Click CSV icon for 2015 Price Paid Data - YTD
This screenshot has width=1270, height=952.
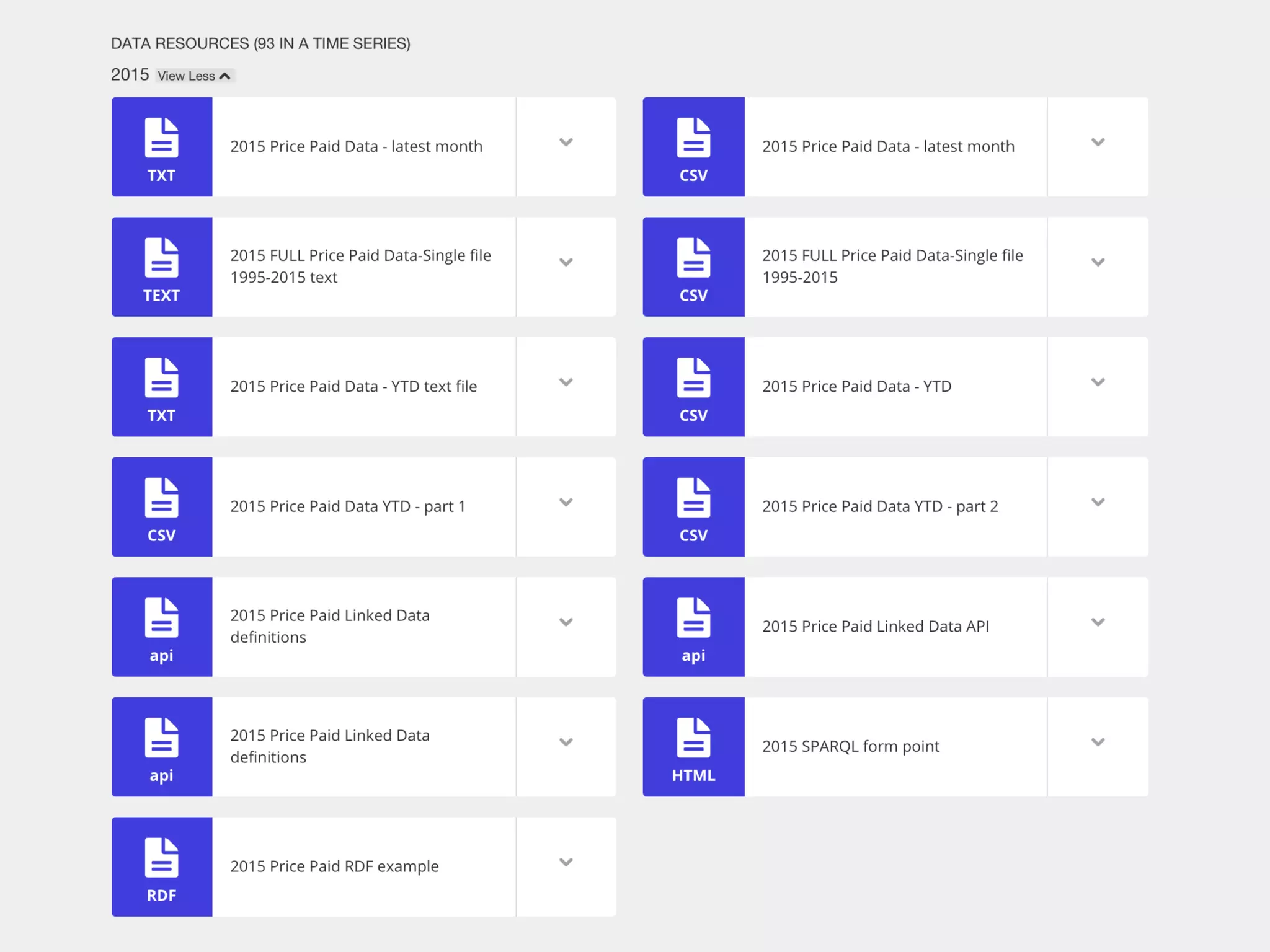tap(693, 386)
